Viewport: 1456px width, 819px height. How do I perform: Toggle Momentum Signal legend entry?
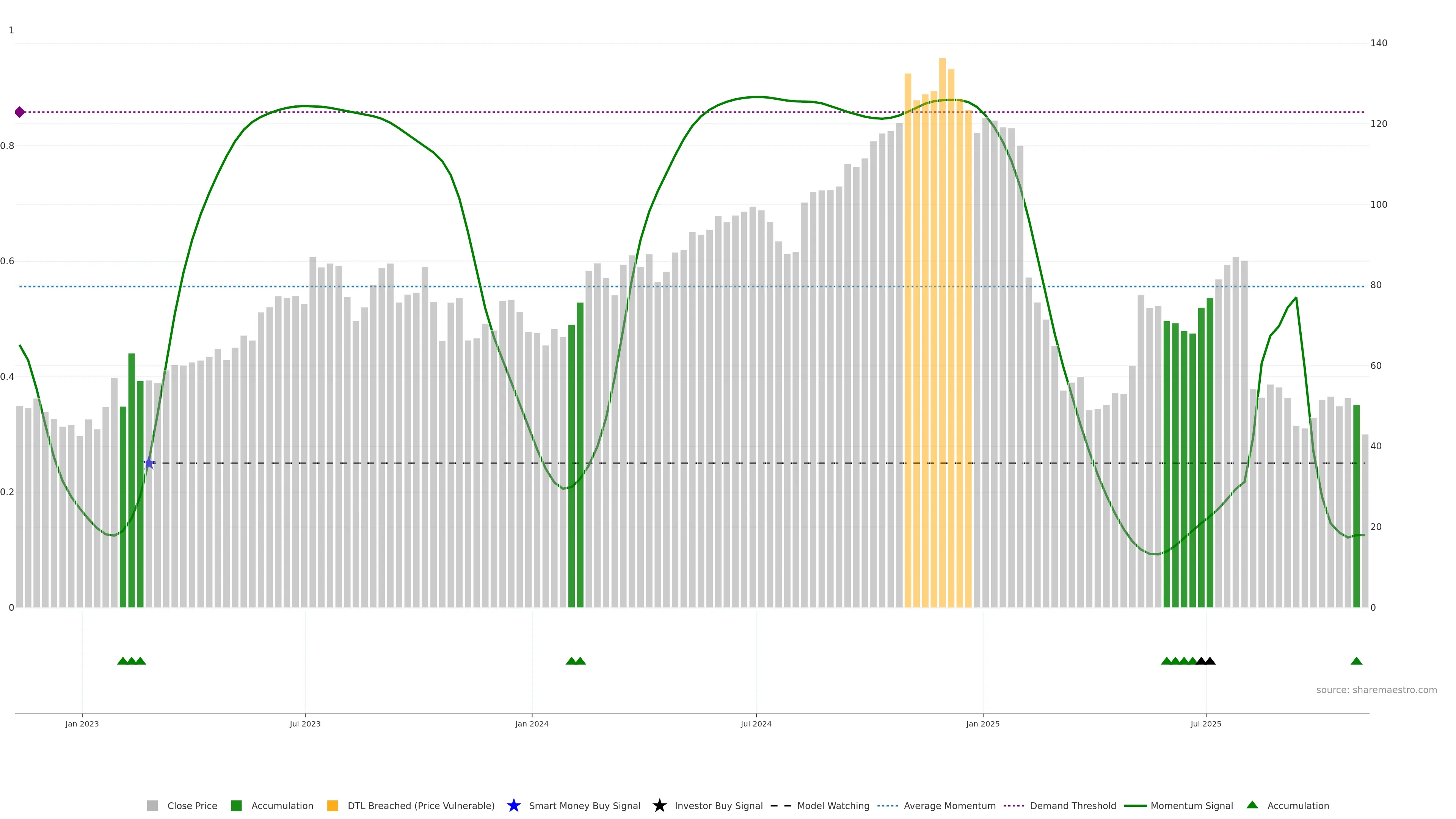1191,805
